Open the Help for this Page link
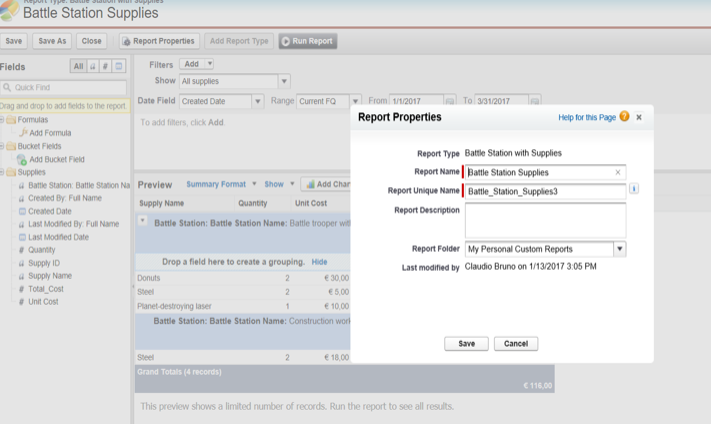This screenshot has width=711, height=425. coord(587,117)
